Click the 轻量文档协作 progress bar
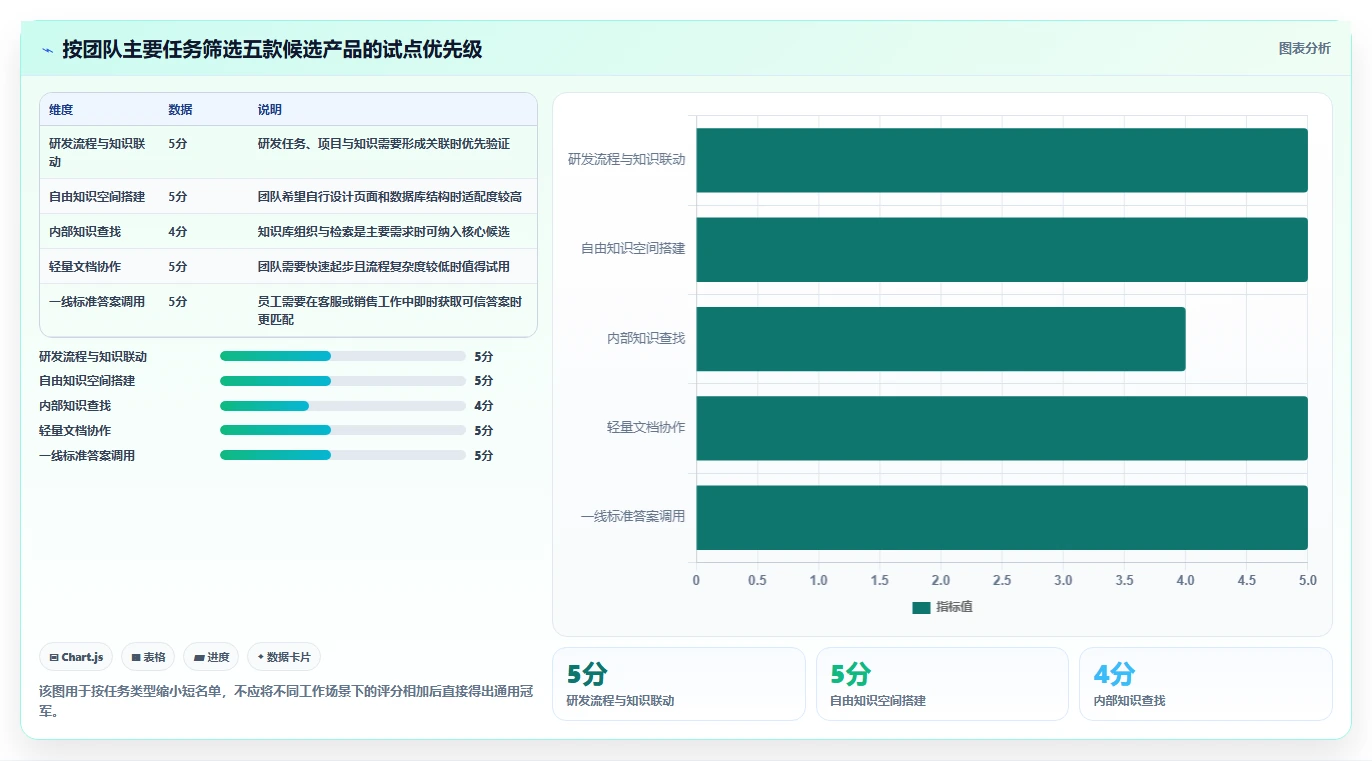Image resolution: width=1372 pixels, height=761 pixels. [343, 431]
